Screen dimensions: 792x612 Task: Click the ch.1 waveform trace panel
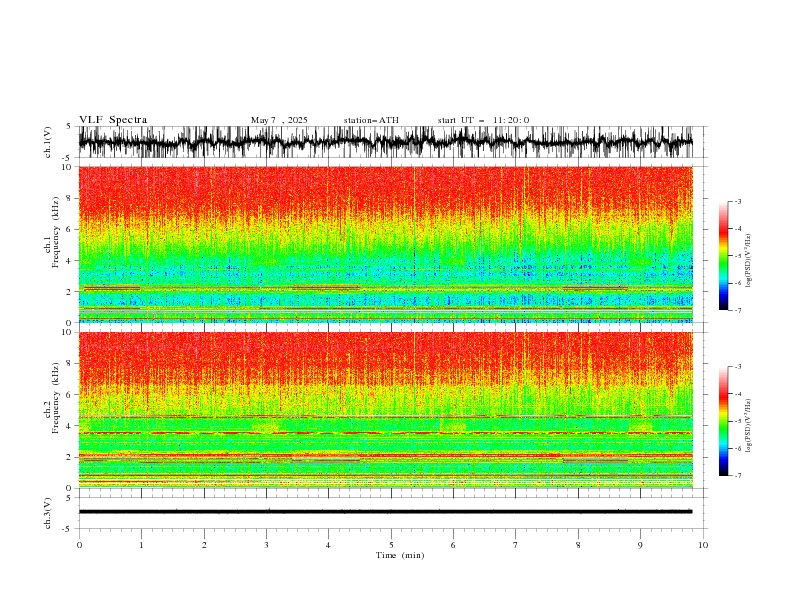[385, 142]
